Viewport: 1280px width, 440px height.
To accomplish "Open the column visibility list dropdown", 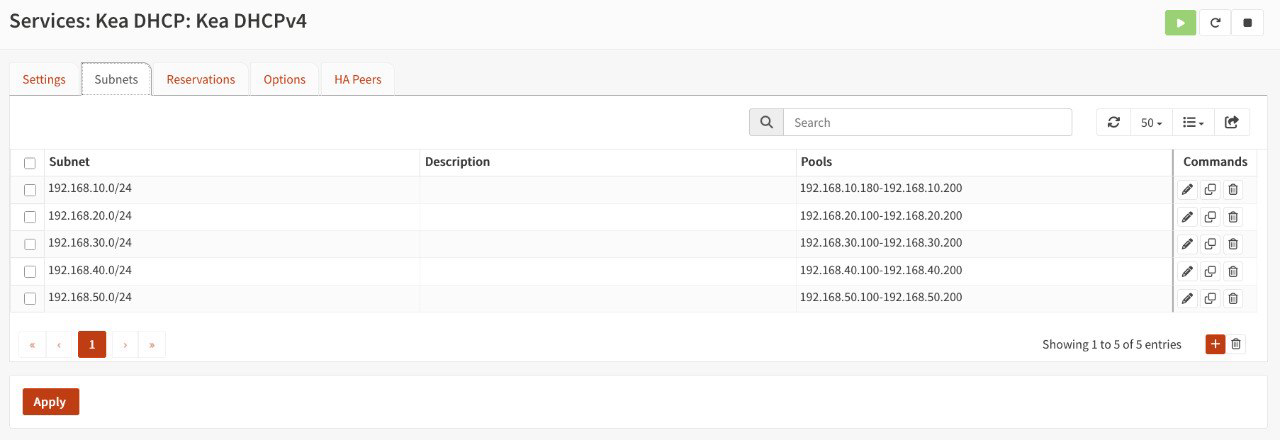I will point(1193,122).
